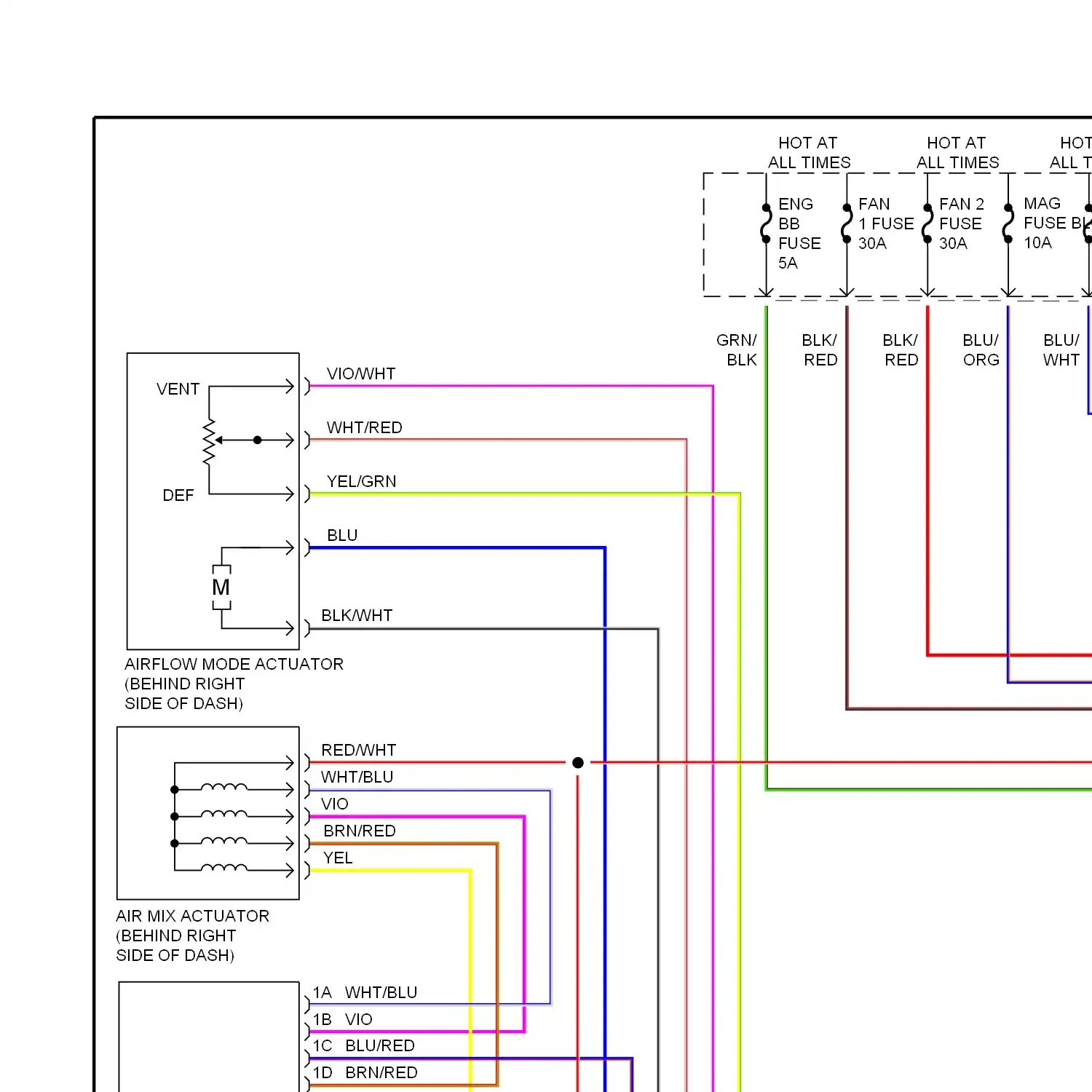Click the splice dot on the RED/WHT wire
This screenshot has height=1092, width=1092.
[578, 763]
